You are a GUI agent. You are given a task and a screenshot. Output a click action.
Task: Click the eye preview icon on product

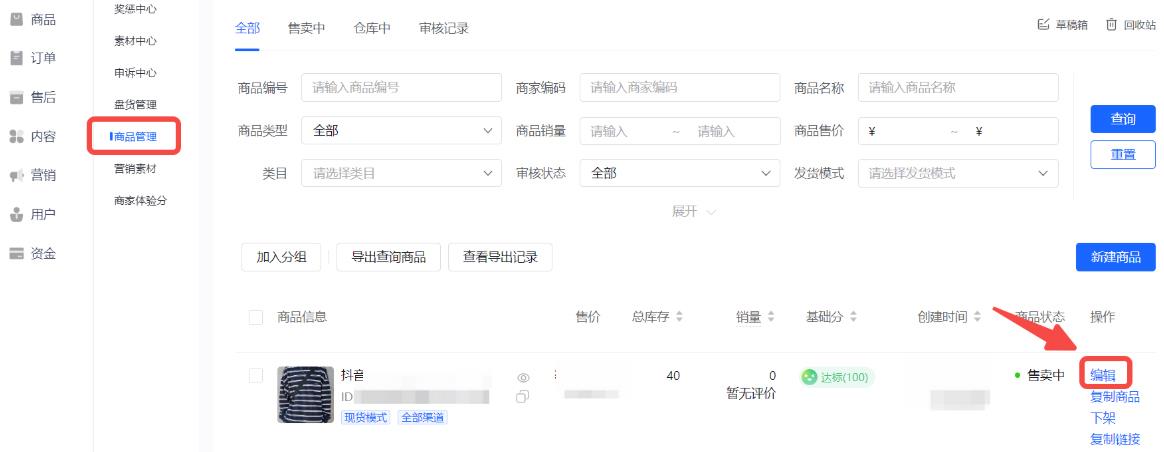click(523, 378)
